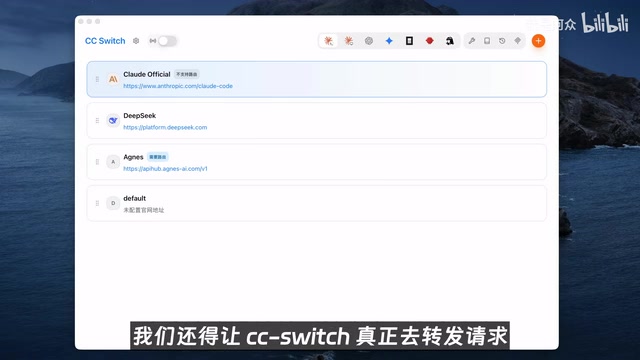The image size is (640, 360).
Task: Click the 未配置官网地址 text
Action: (144, 210)
